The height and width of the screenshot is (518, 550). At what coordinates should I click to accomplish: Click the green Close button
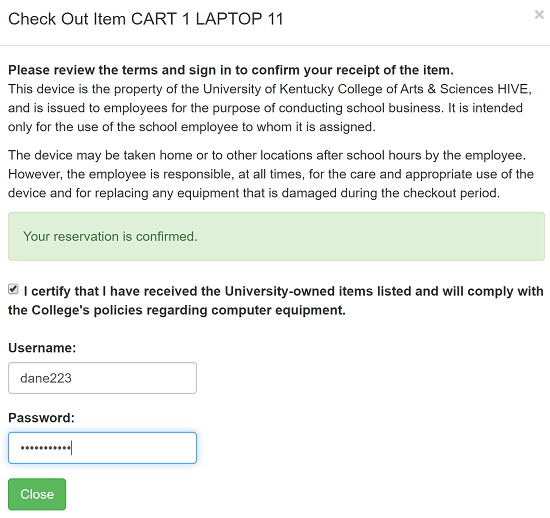click(x=37, y=494)
